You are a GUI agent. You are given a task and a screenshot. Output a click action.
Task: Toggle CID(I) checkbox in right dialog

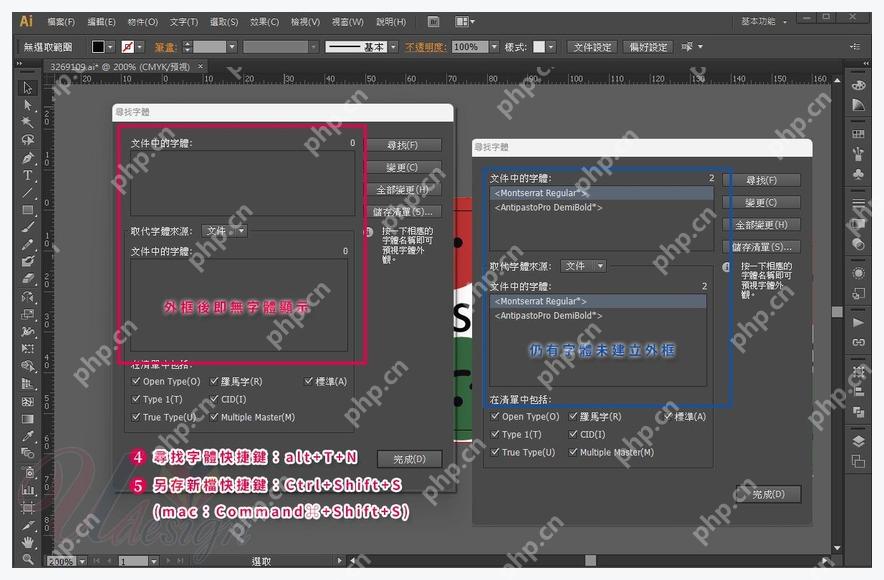pyautogui.click(x=573, y=434)
